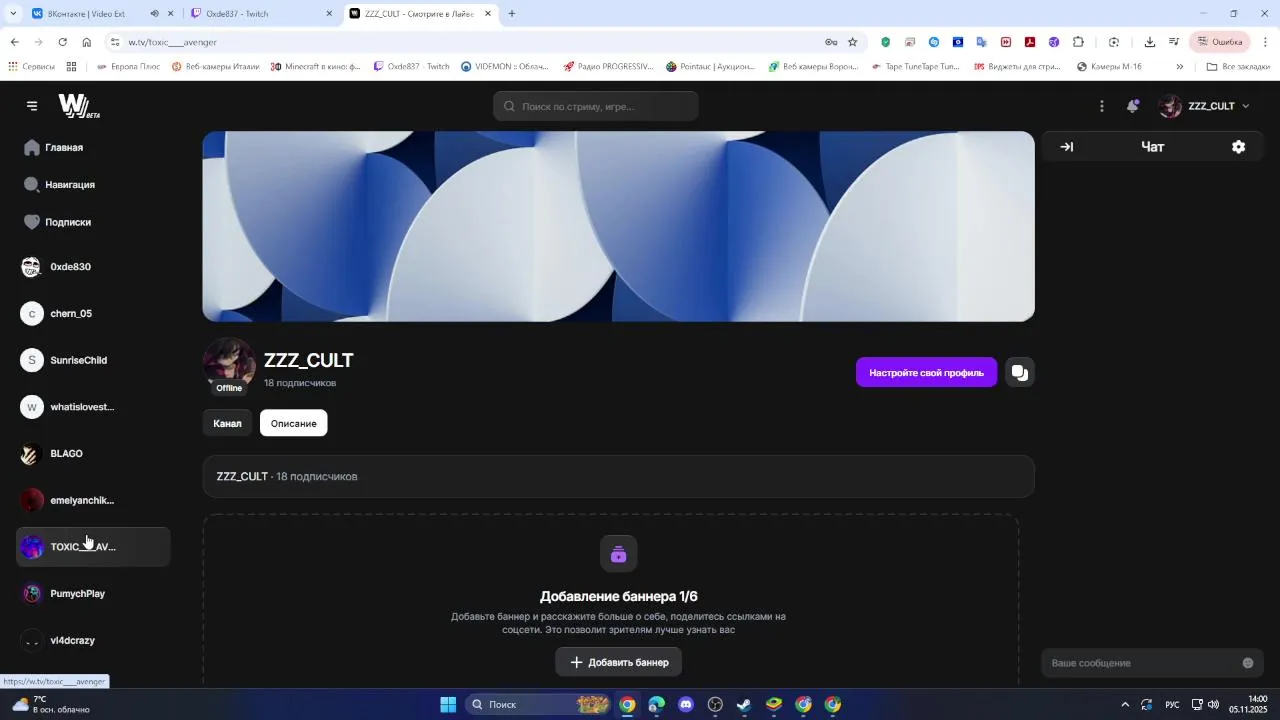The width and height of the screenshot is (1280, 720).
Task: Click the green shield extension icon
Action: pos(886,42)
